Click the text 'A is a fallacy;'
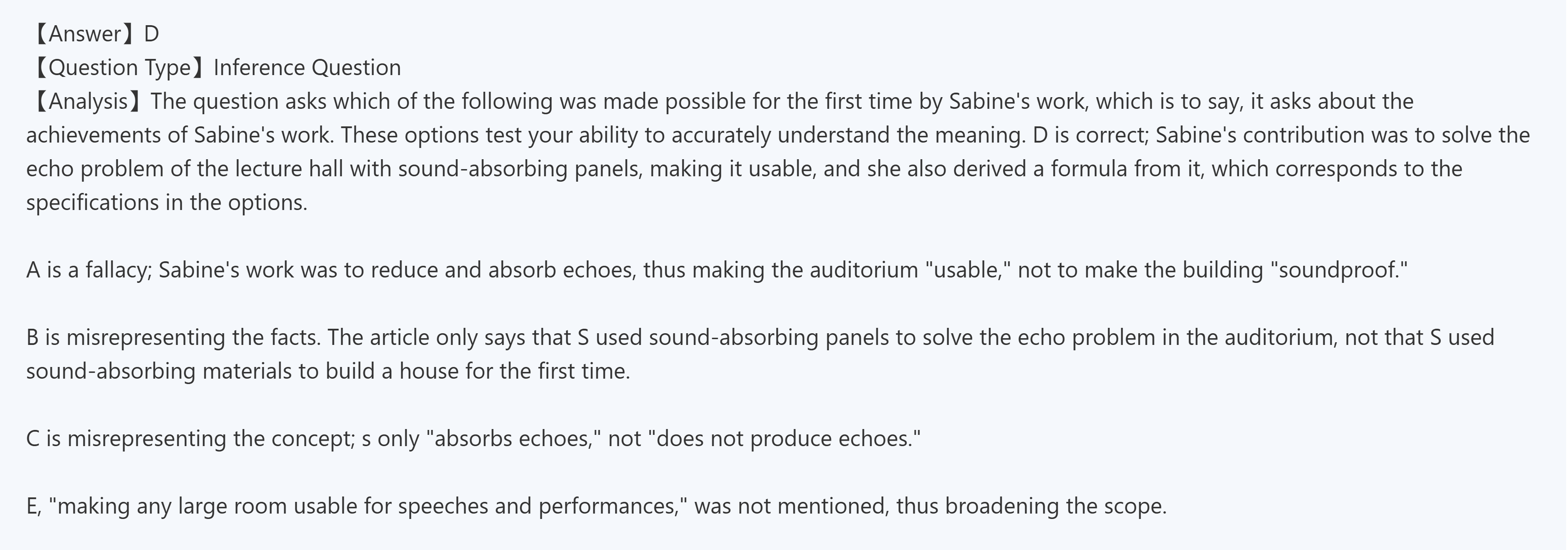Viewport: 1568px width, 550px height. point(89,270)
